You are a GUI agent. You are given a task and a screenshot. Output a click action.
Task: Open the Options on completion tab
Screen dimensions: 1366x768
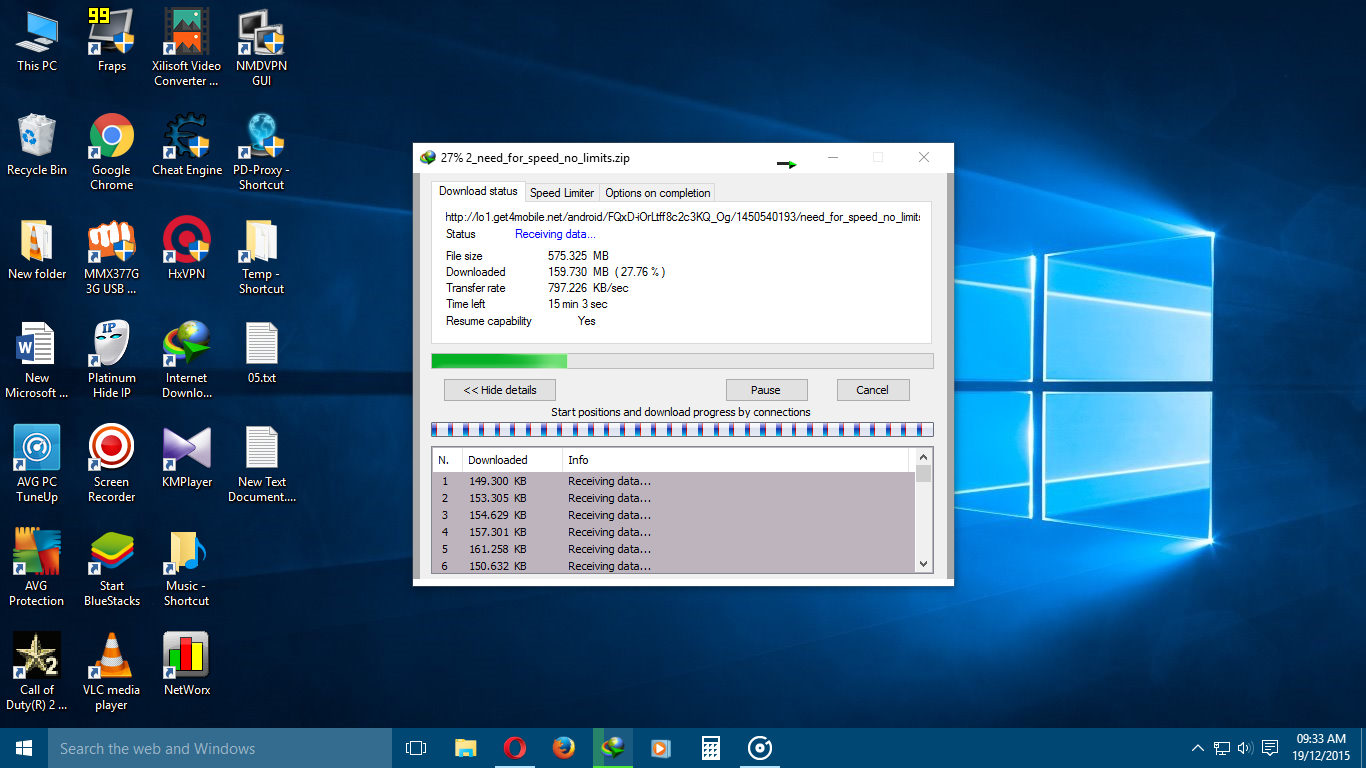[x=658, y=193]
